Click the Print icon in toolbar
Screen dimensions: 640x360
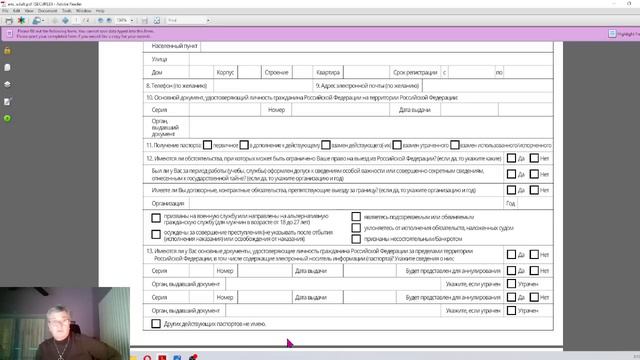[x=9, y=20]
